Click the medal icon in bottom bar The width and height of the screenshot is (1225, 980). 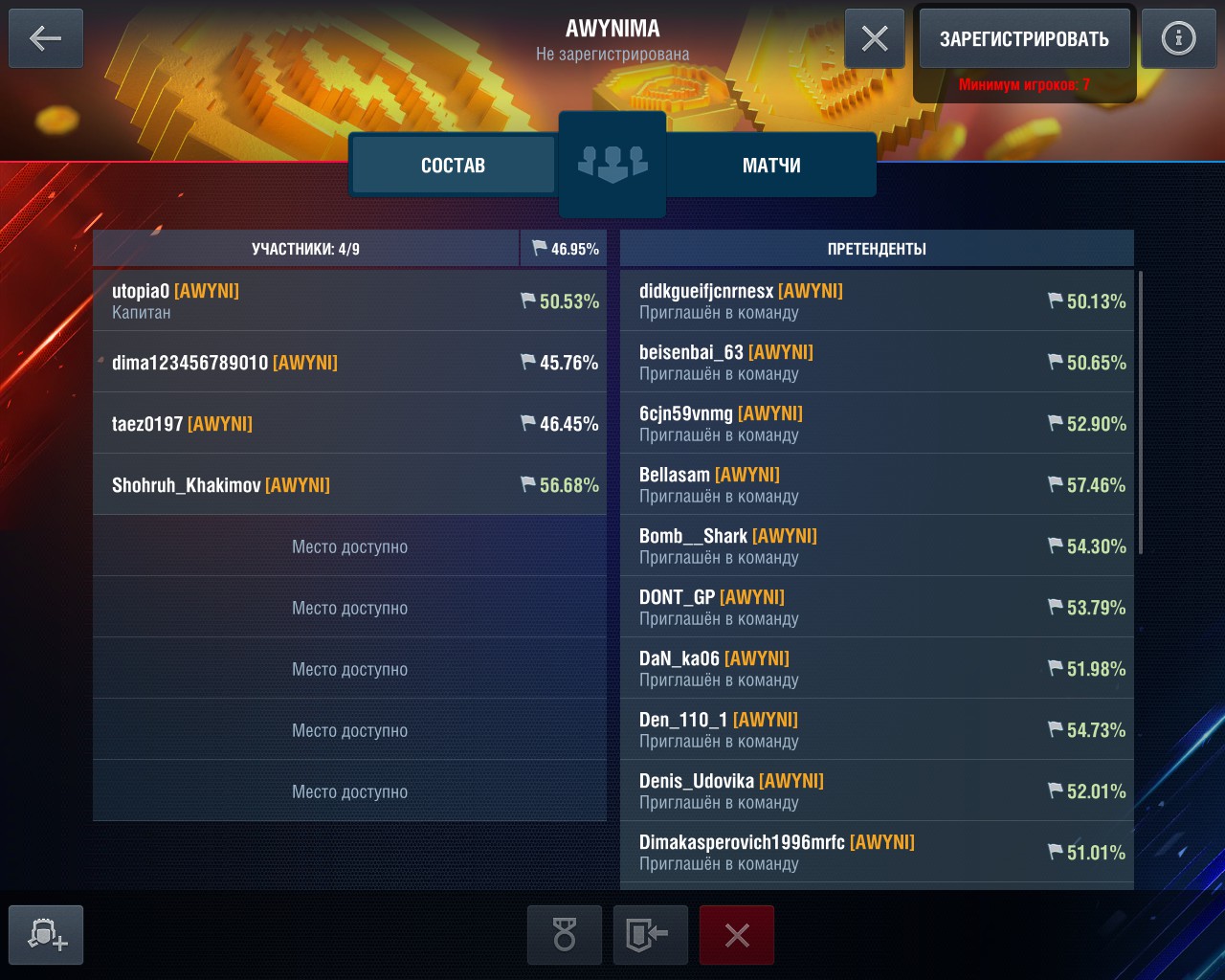point(565,935)
